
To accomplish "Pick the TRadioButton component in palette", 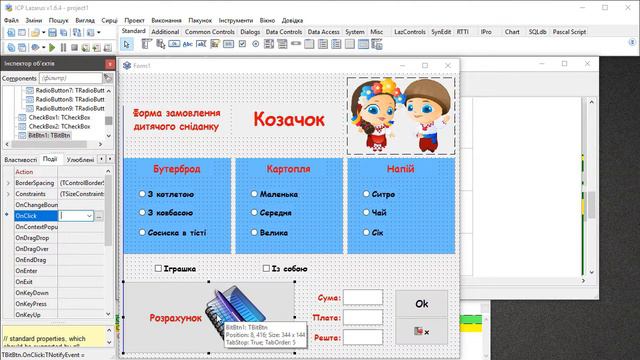I will pos(256,44).
